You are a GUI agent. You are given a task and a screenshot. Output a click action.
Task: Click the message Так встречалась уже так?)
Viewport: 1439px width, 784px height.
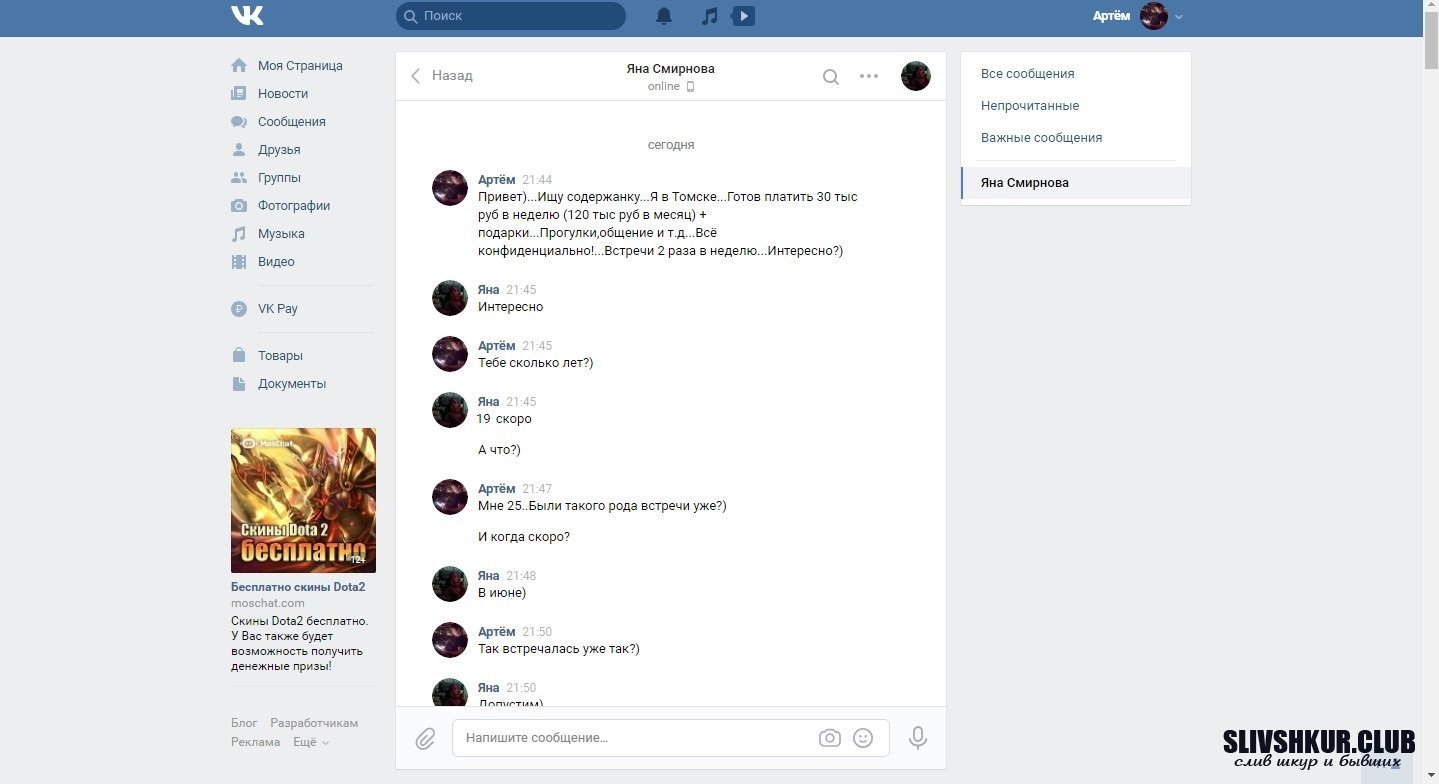tap(559, 649)
